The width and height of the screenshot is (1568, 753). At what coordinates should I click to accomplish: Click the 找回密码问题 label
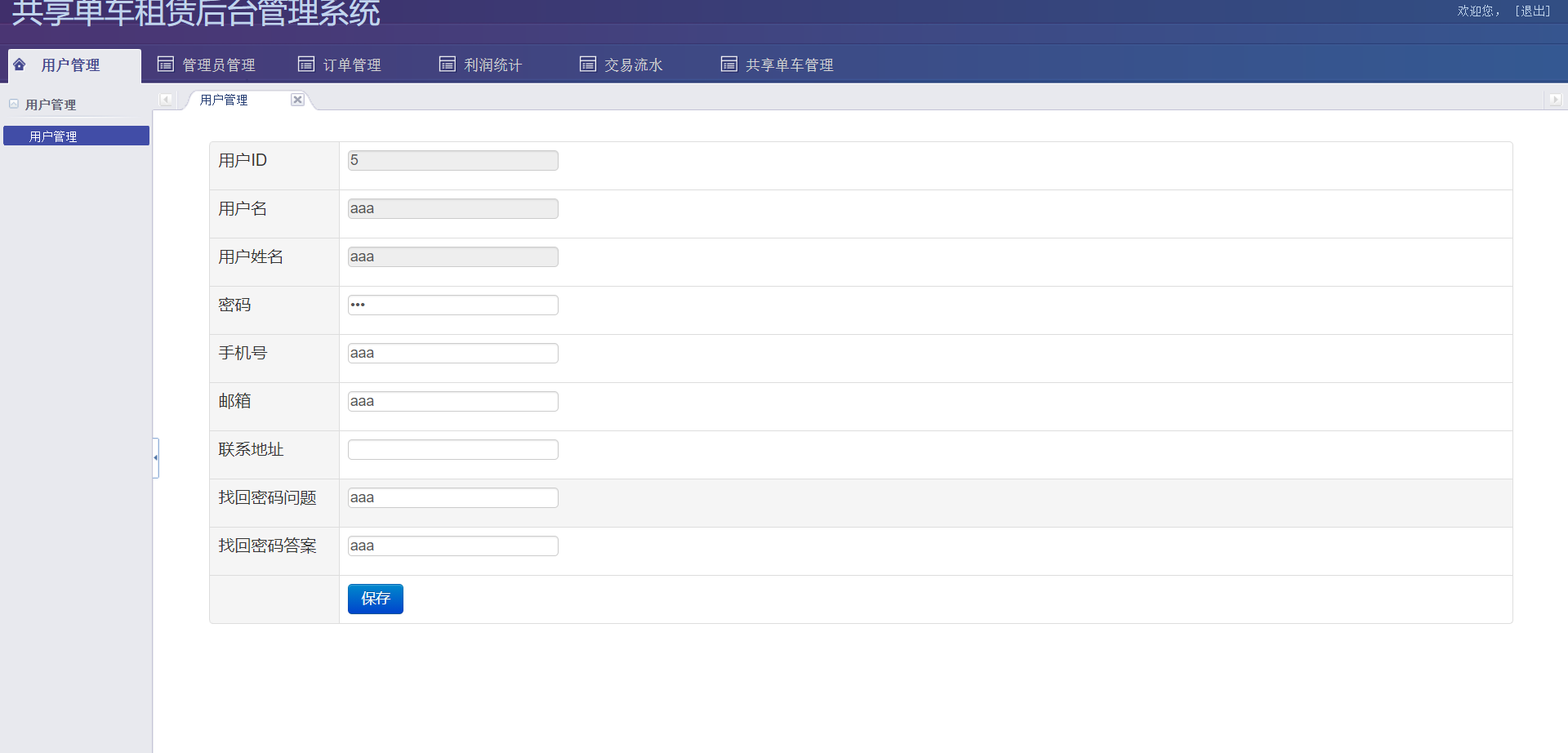click(267, 497)
